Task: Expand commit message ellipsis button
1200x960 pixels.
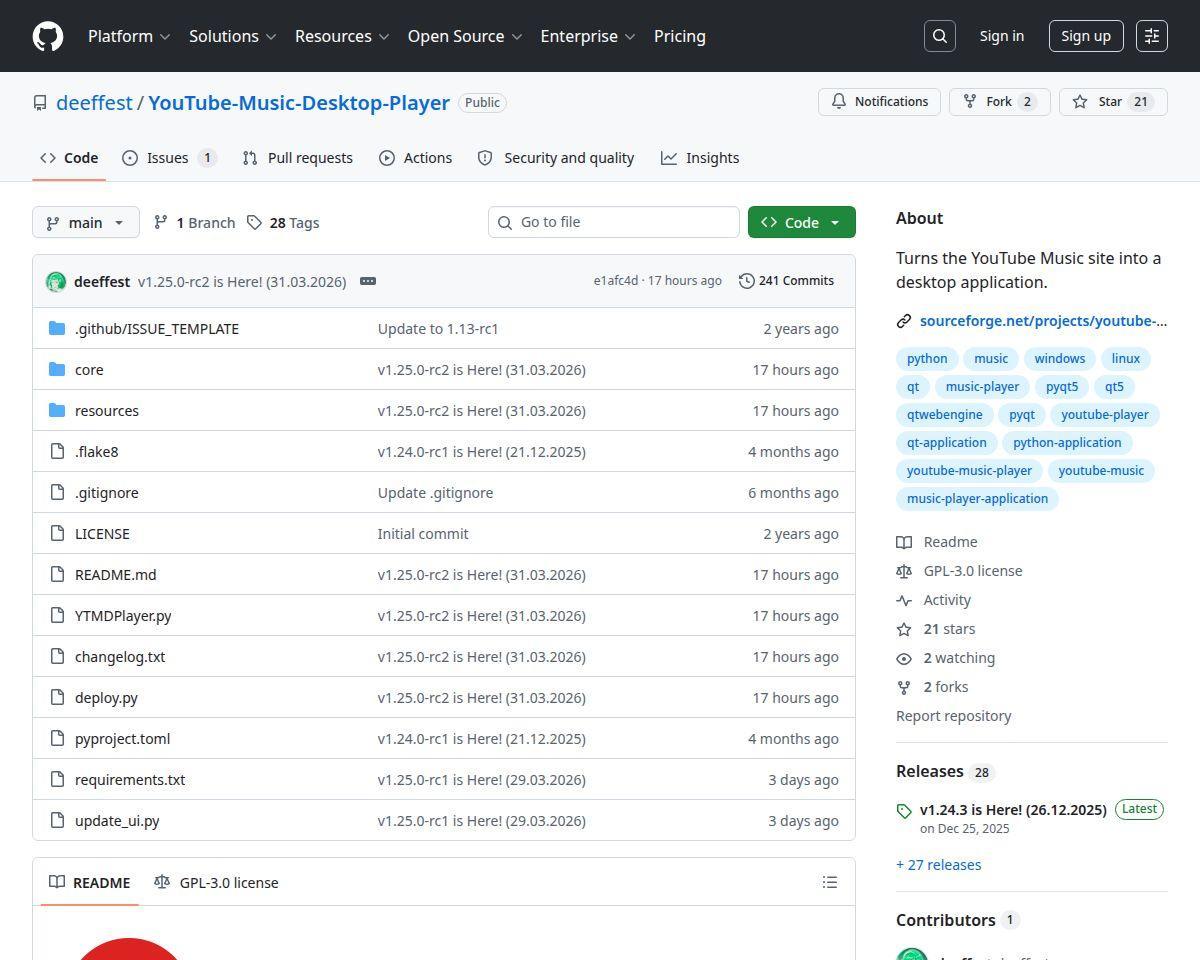Action: click(x=368, y=281)
